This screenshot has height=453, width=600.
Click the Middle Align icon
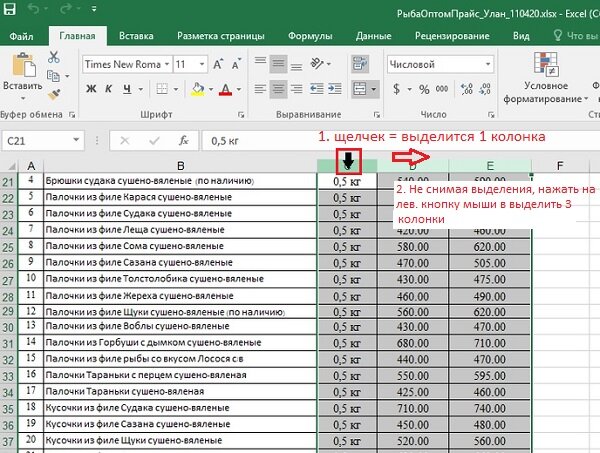click(x=278, y=64)
